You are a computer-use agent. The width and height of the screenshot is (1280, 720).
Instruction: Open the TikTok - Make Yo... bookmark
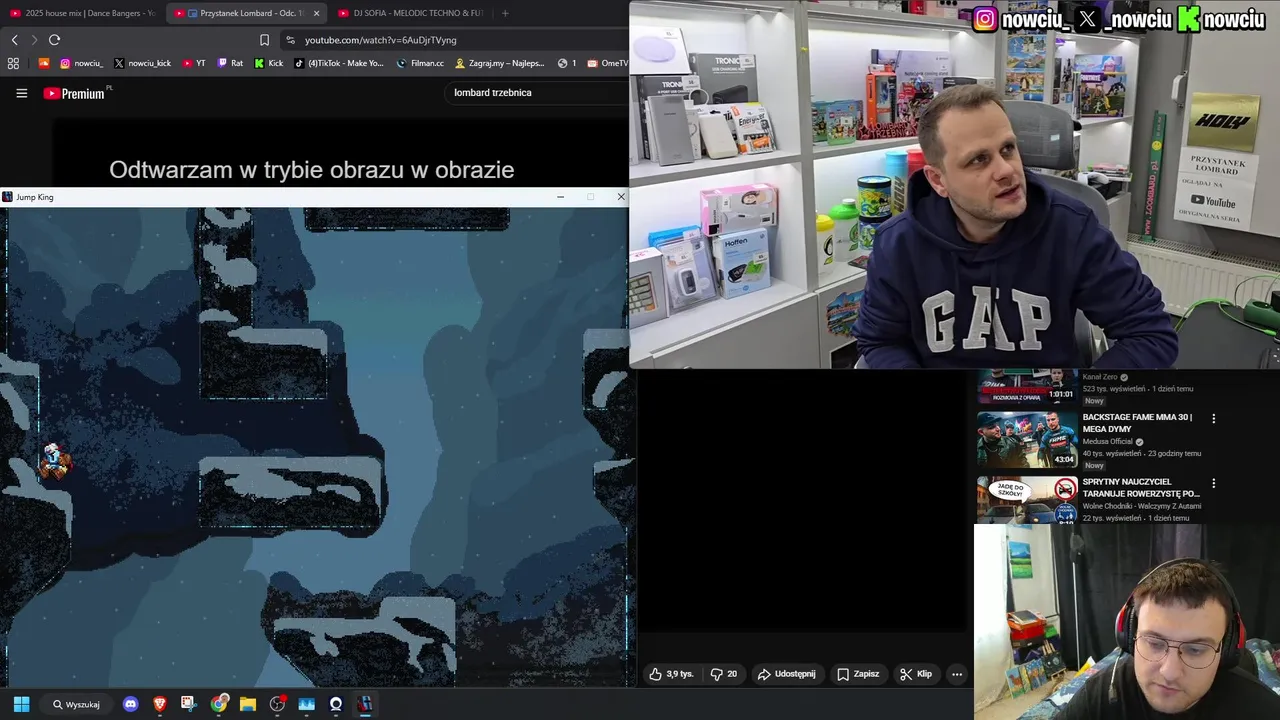338,63
